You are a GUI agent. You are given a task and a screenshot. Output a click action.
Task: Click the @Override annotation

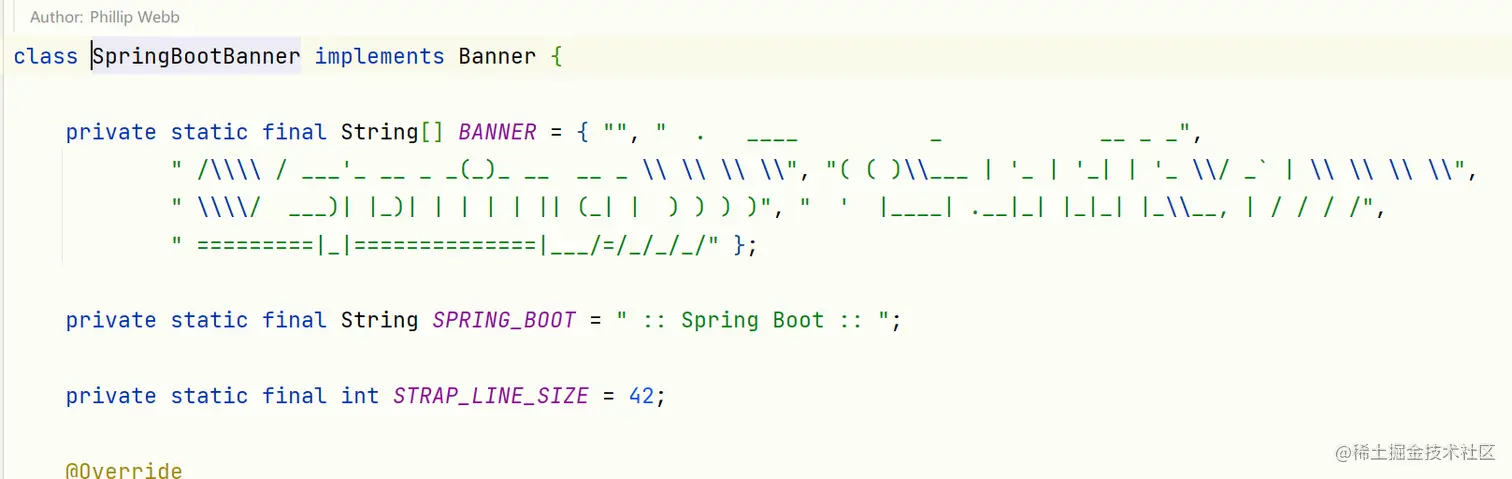tap(124, 470)
